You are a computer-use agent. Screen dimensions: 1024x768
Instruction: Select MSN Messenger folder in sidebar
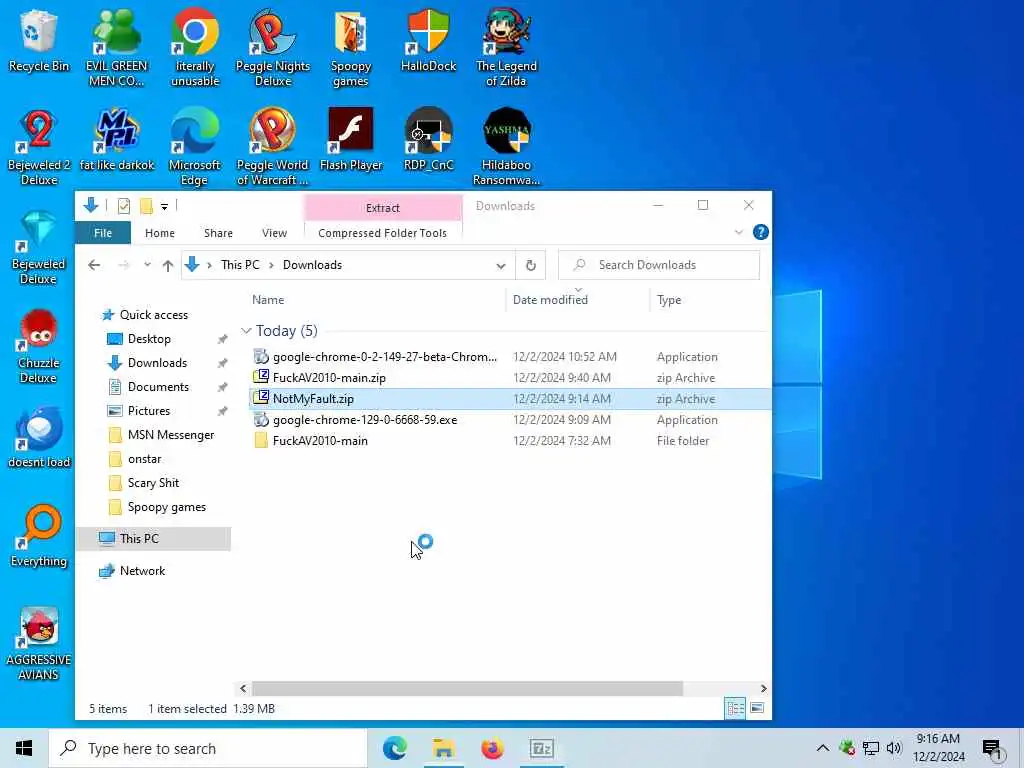[171, 435]
